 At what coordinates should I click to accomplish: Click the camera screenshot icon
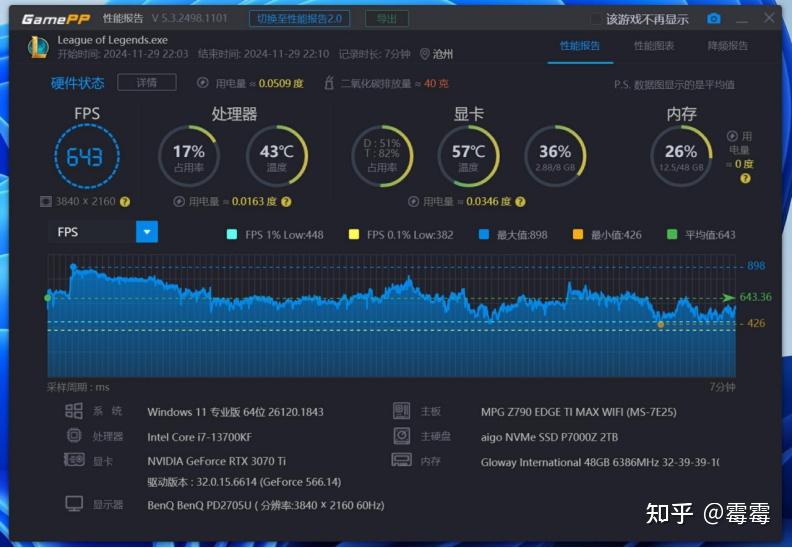714,19
